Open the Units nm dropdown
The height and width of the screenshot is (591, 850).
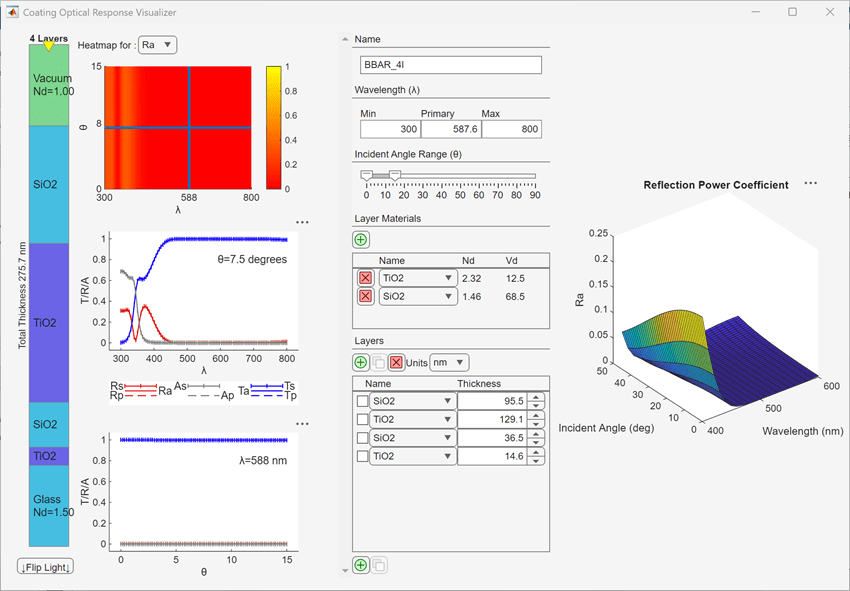[448, 362]
